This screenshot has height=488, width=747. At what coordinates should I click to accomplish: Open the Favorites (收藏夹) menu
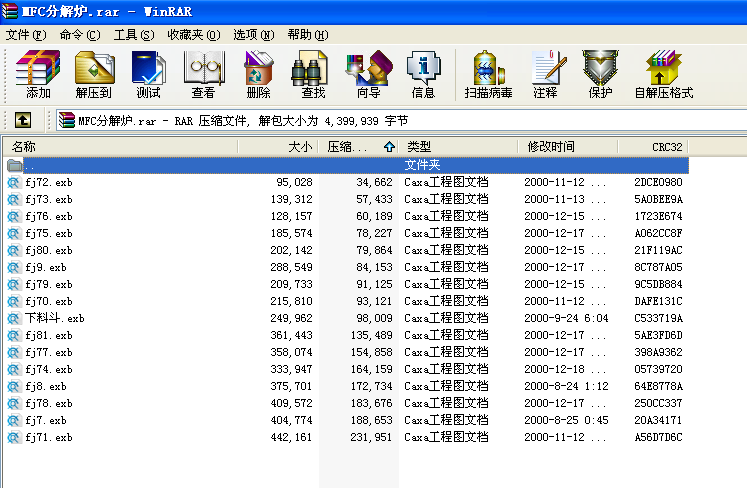point(193,34)
